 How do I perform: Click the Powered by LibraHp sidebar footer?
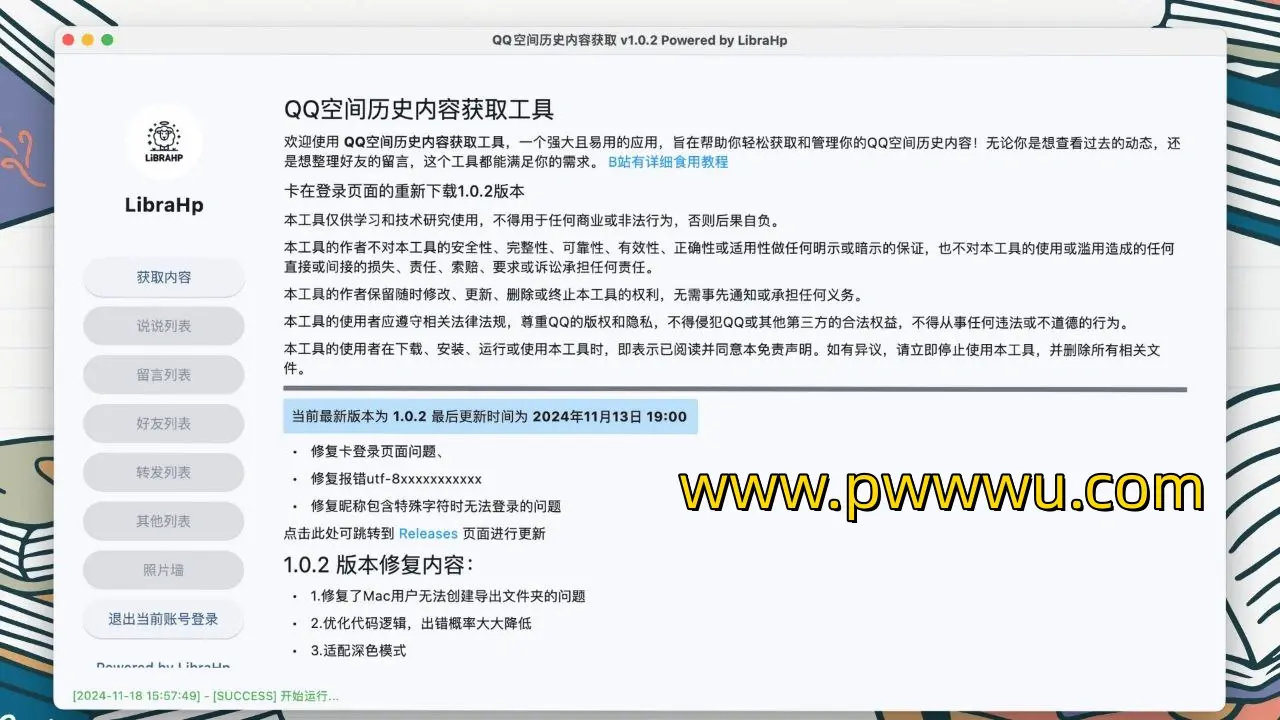(163, 664)
